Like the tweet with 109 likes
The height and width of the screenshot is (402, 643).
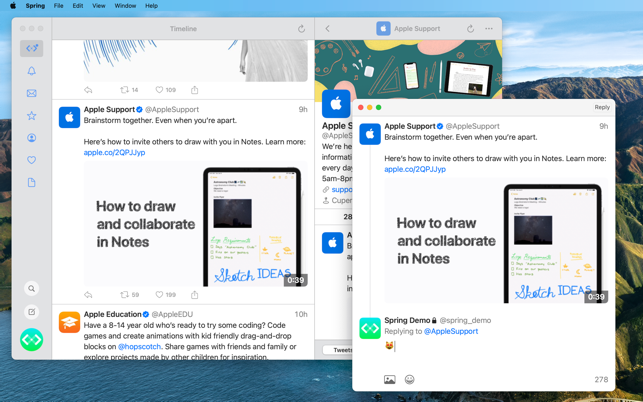tap(166, 90)
